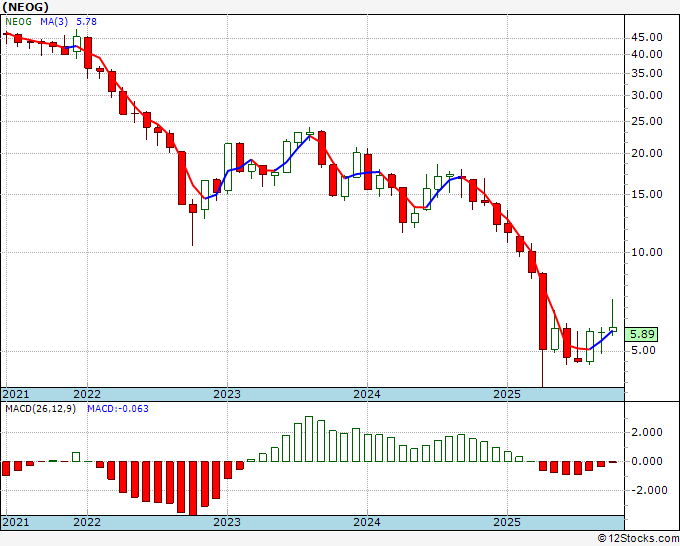The image size is (680, 546).
Task: Click the deepest red MACD histogram bar
Action: click(x=193, y=488)
